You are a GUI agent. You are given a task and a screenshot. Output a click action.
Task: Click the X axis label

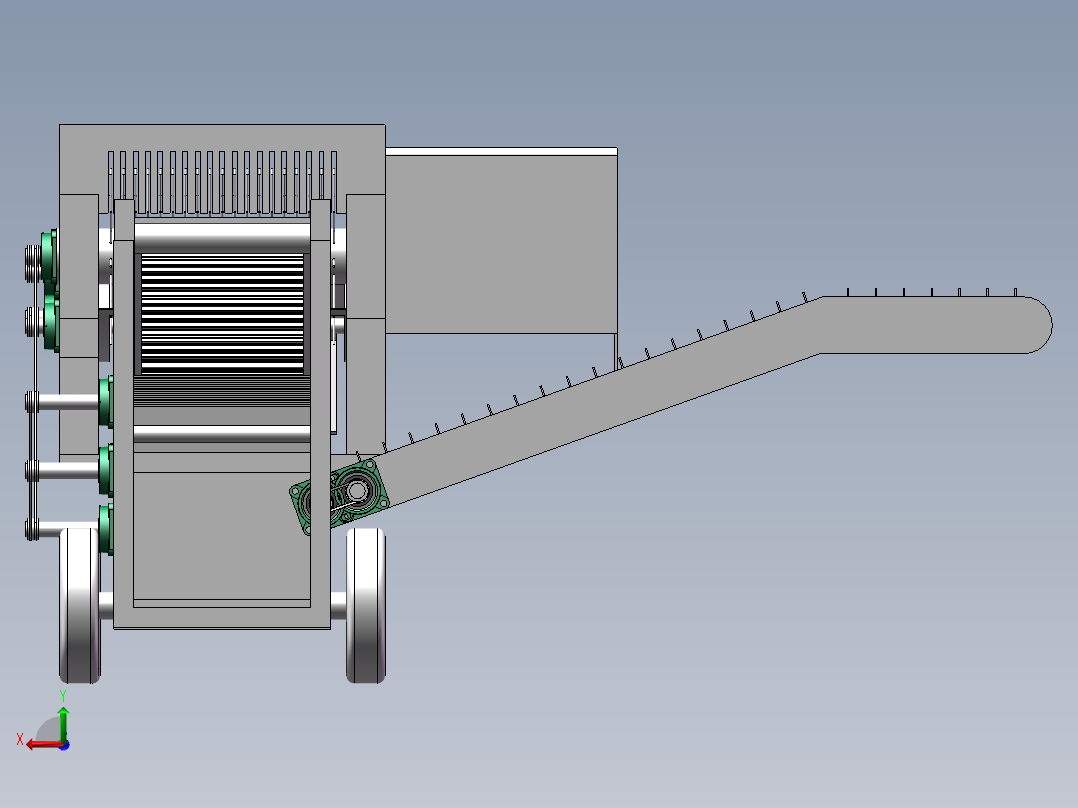[20, 739]
